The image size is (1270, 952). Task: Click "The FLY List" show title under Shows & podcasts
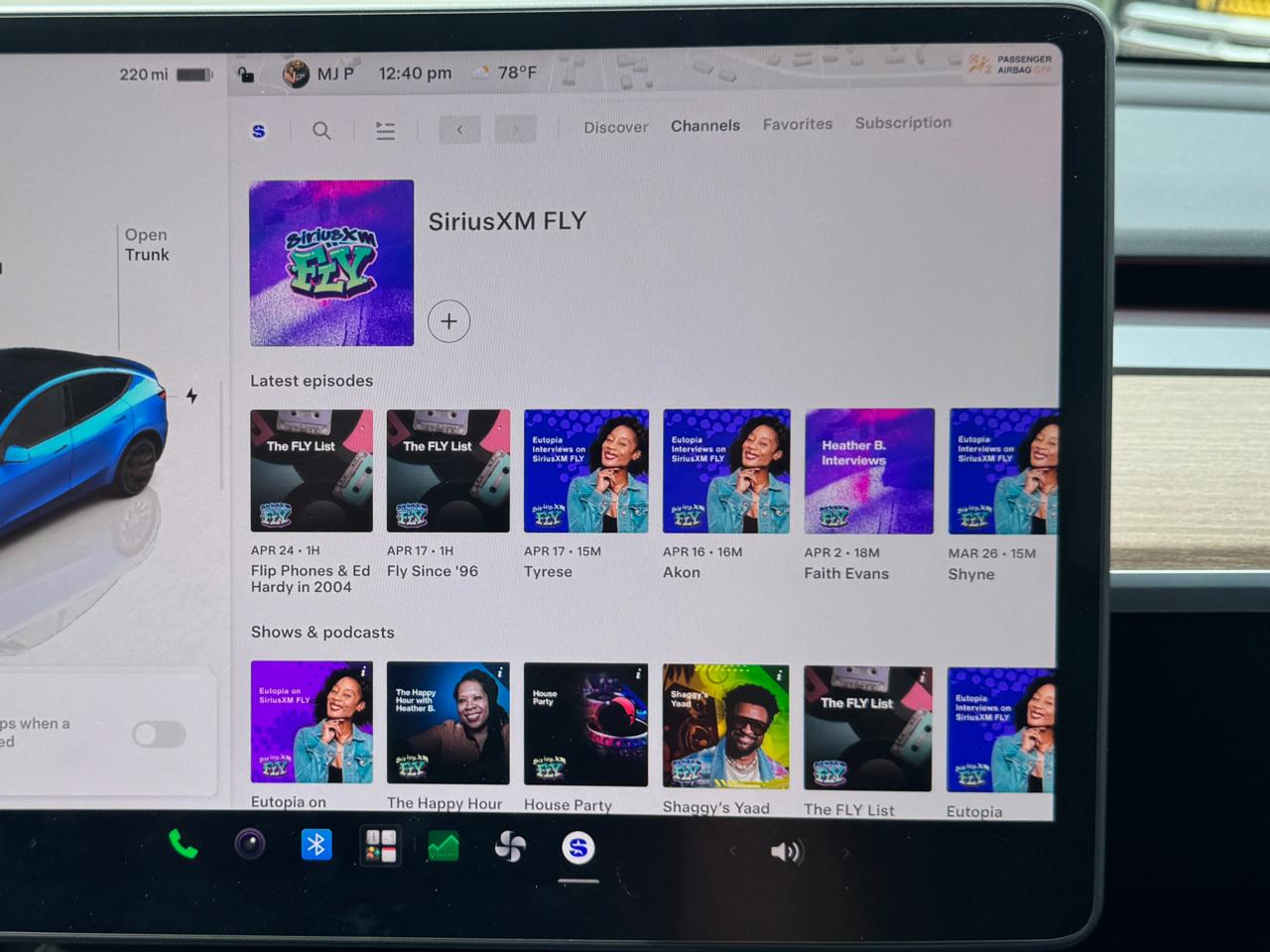coord(849,809)
